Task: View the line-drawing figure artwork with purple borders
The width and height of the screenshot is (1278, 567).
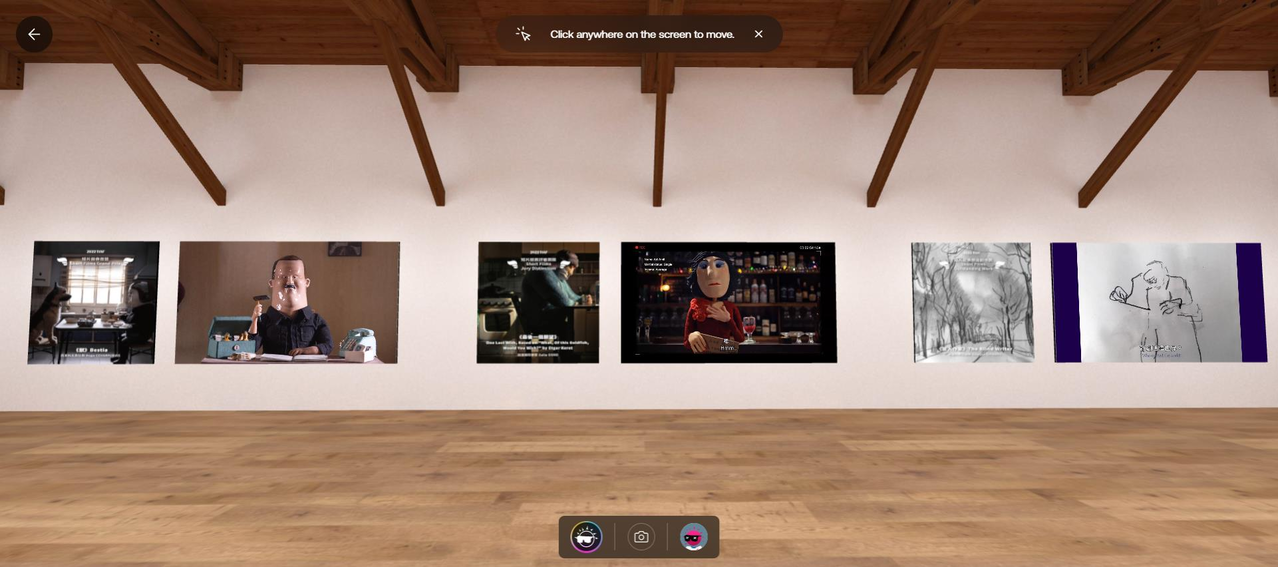Action: tap(1158, 302)
